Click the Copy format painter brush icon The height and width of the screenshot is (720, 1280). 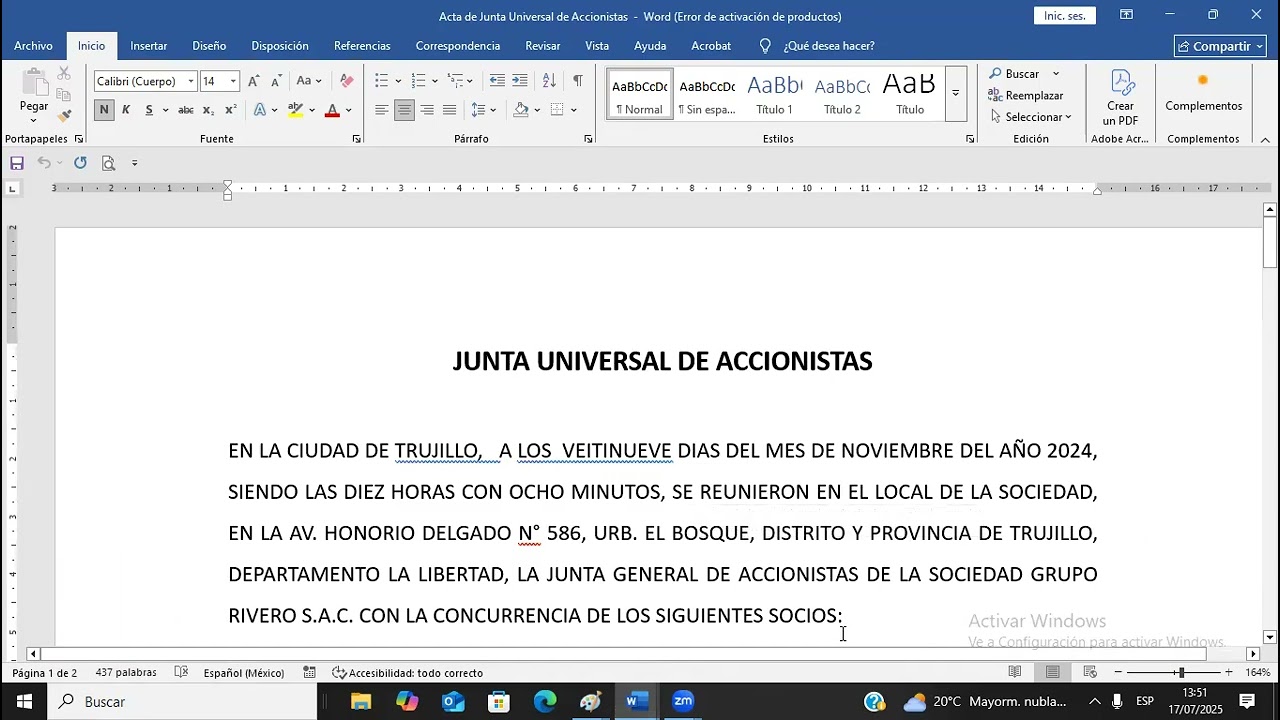click(64, 116)
